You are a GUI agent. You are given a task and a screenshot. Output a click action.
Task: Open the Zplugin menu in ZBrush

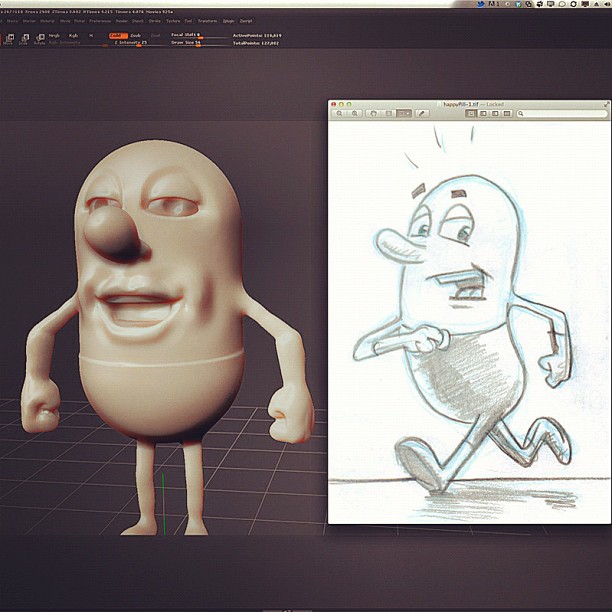click(228, 21)
